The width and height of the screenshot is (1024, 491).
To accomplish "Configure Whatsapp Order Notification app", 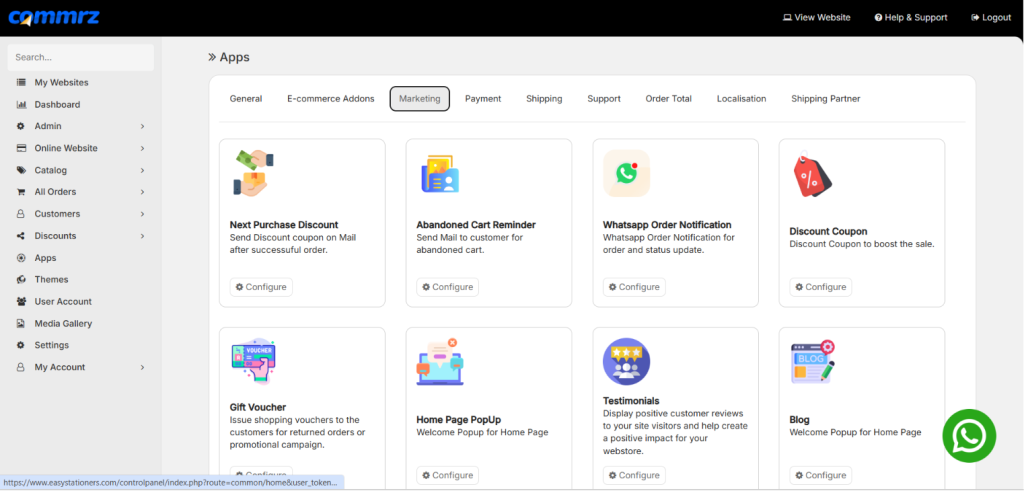I will 634,287.
